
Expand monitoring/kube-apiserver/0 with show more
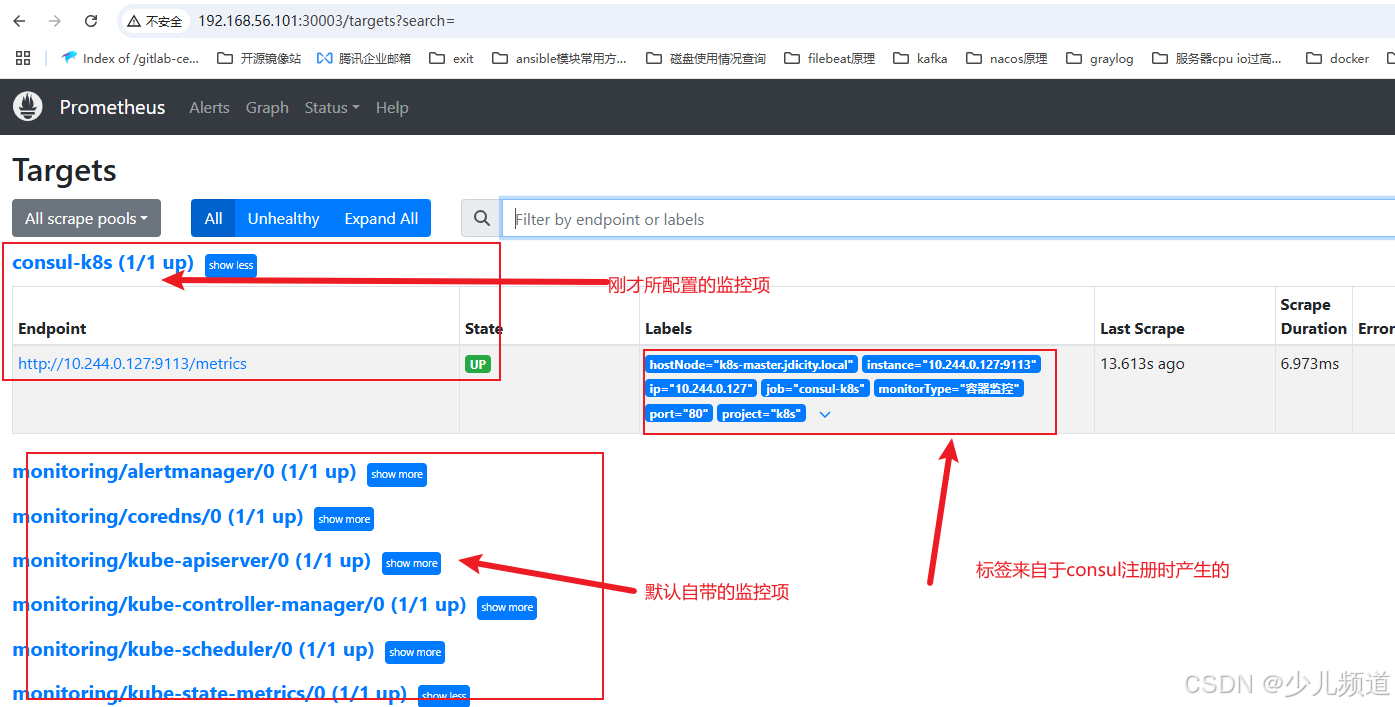coord(412,563)
